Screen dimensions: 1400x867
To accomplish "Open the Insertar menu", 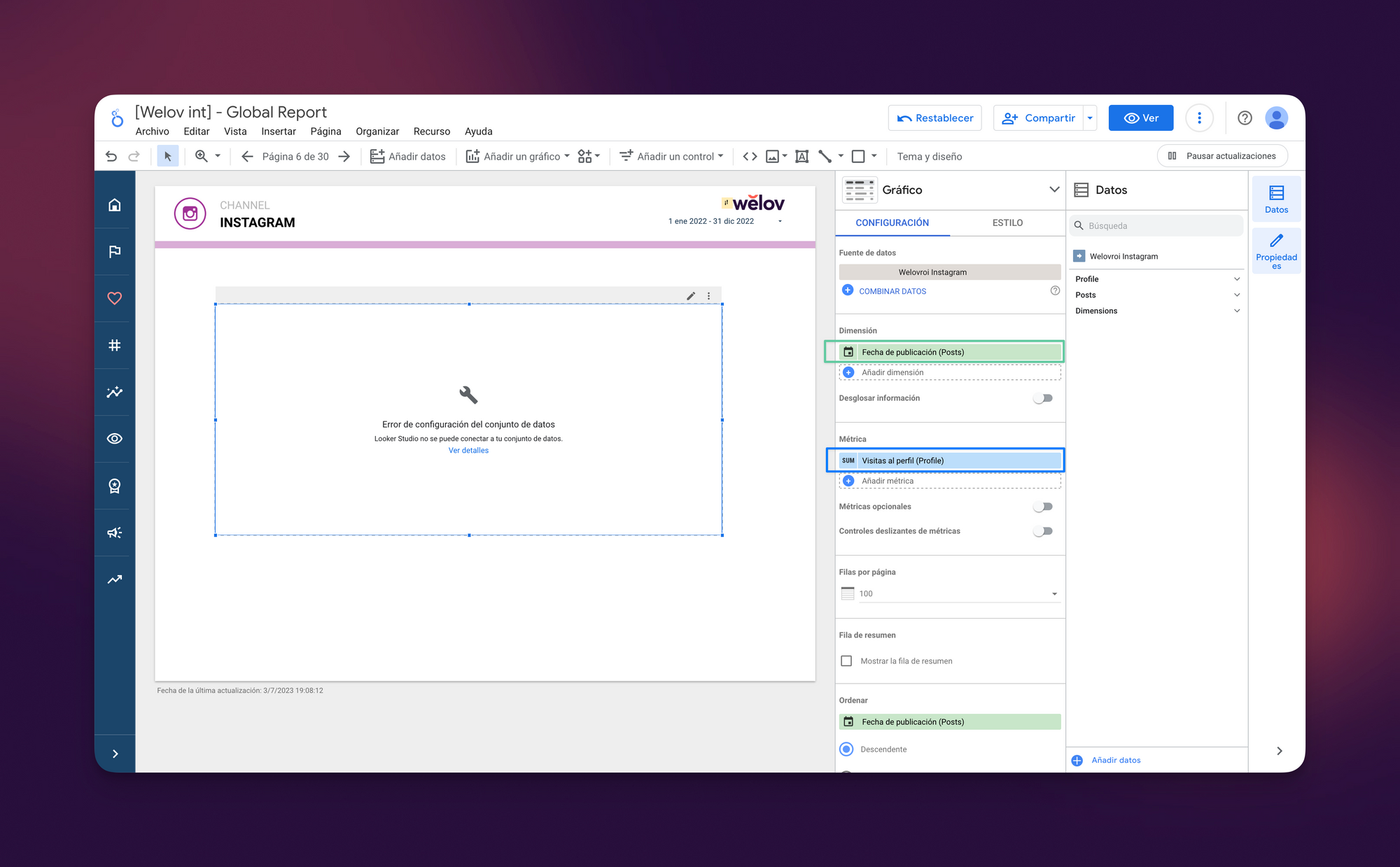I will pos(279,131).
